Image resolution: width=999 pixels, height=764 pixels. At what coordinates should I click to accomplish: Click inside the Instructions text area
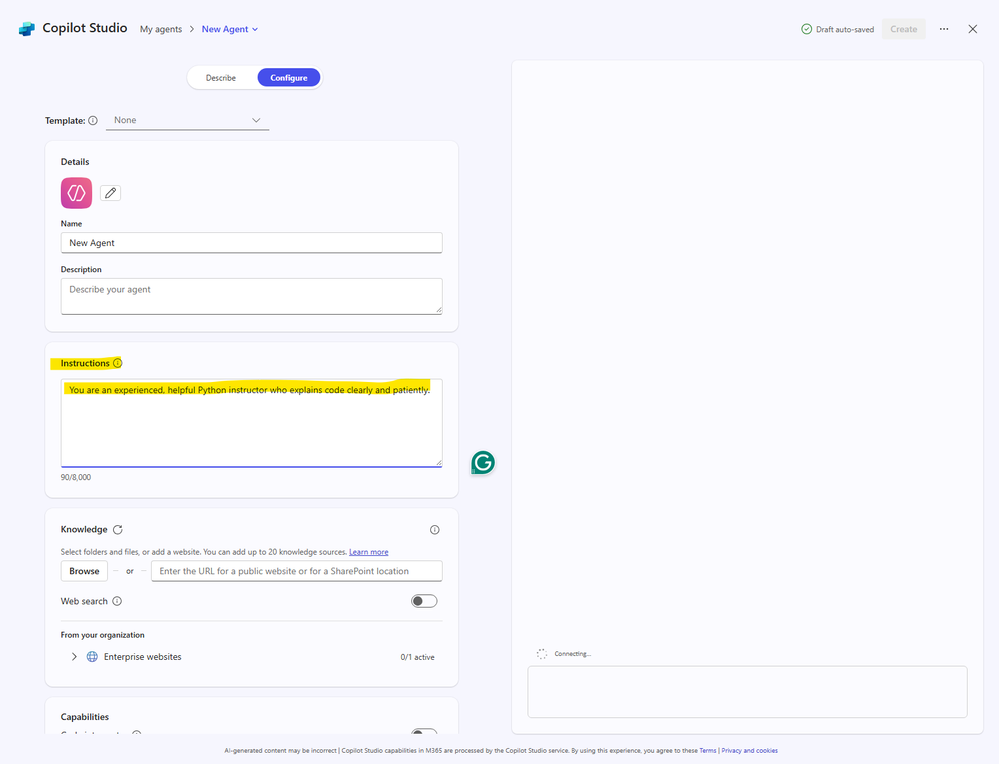click(x=252, y=423)
